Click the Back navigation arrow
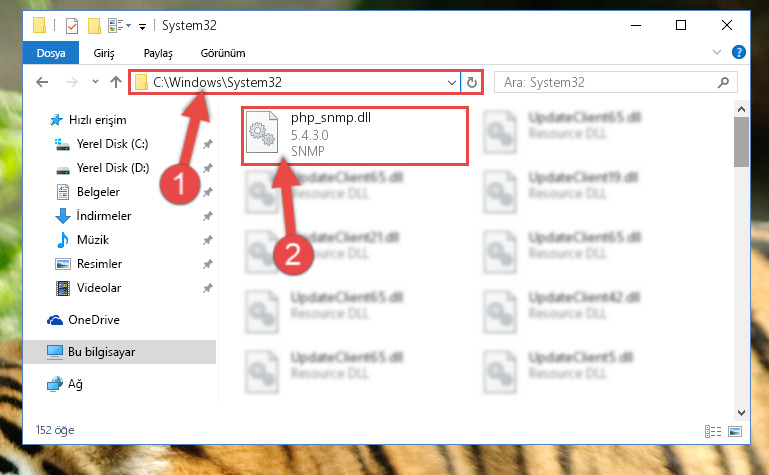The height and width of the screenshot is (475, 769). coord(42,82)
